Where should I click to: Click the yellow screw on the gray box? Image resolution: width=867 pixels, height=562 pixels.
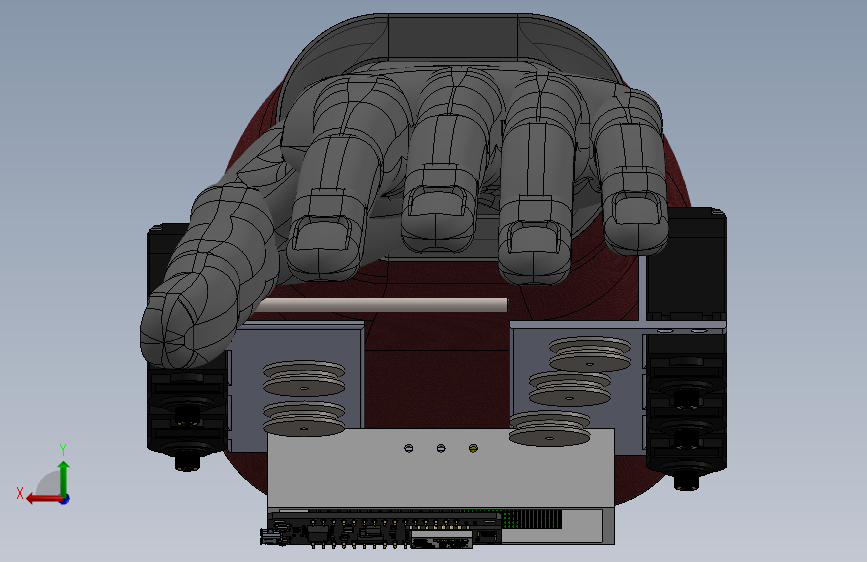(x=473, y=448)
